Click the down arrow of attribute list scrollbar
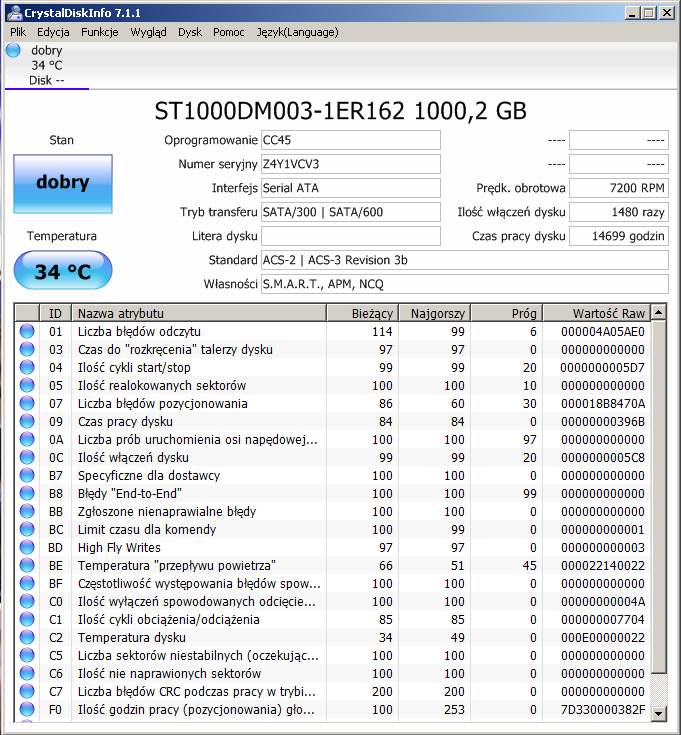Image resolution: width=681 pixels, height=735 pixels. [x=659, y=713]
